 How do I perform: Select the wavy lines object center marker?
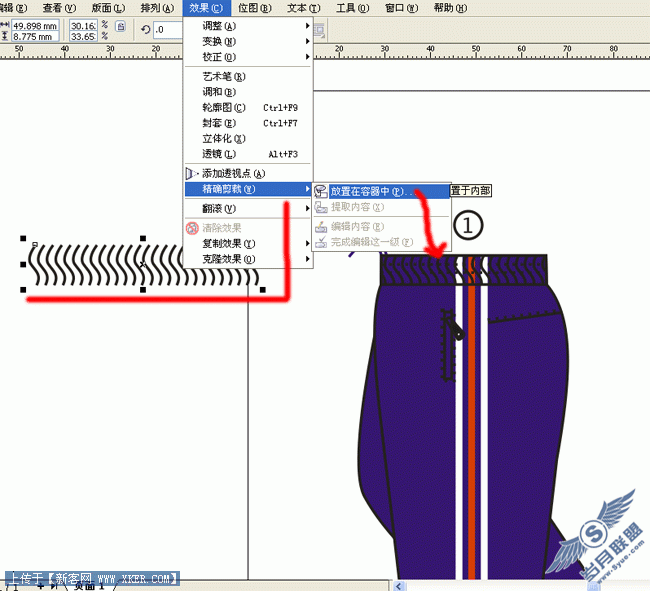(143, 264)
